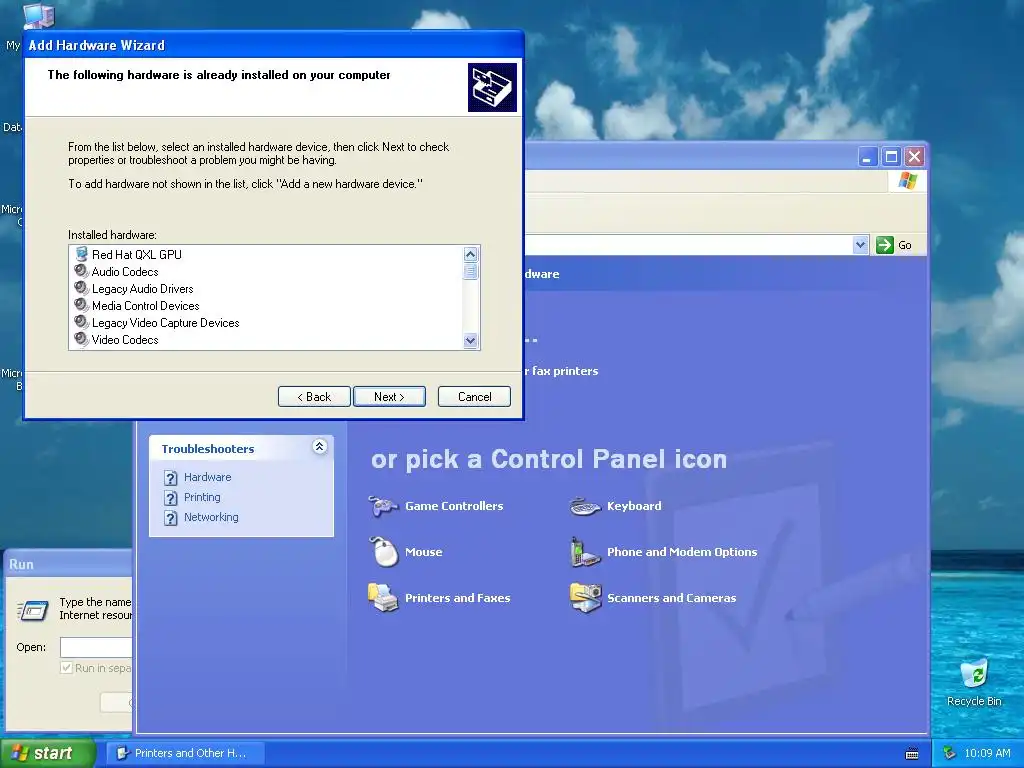Screen dimensions: 1024x768
Task: Open the Start menu
Action: 47,753
